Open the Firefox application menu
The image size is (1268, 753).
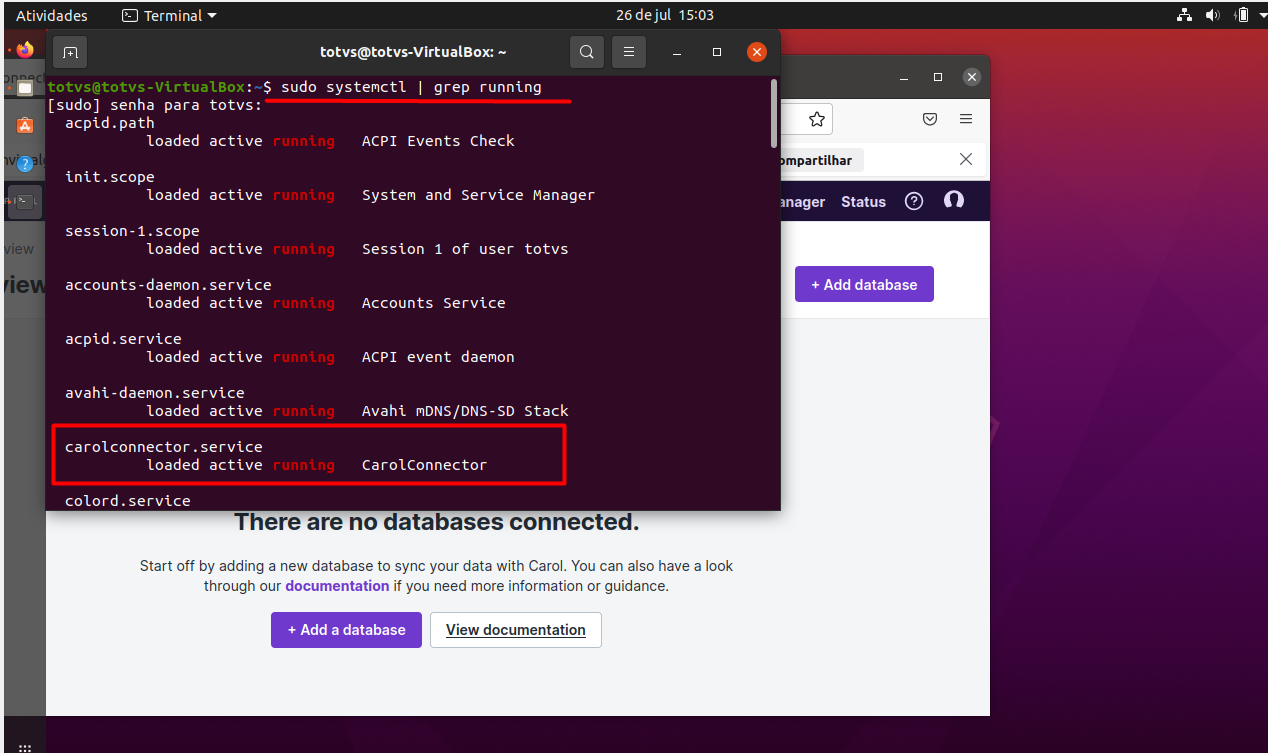tap(965, 119)
